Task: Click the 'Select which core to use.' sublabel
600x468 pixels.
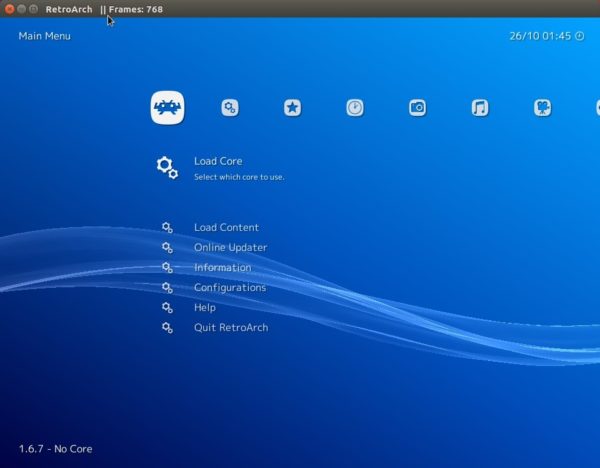Action: tap(239, 177)
